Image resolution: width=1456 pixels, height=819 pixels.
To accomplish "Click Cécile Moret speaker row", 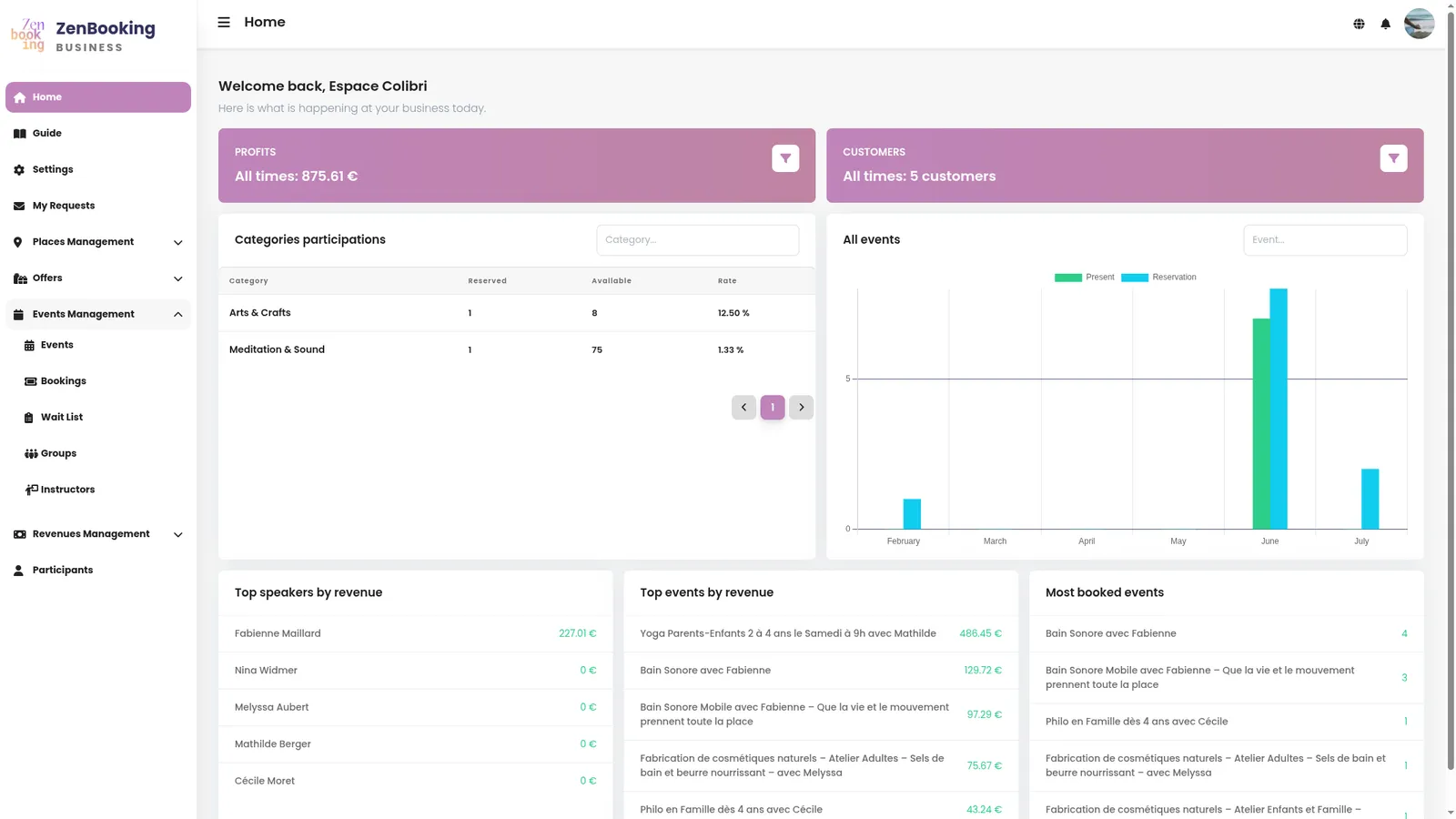I will pos(416,781).
